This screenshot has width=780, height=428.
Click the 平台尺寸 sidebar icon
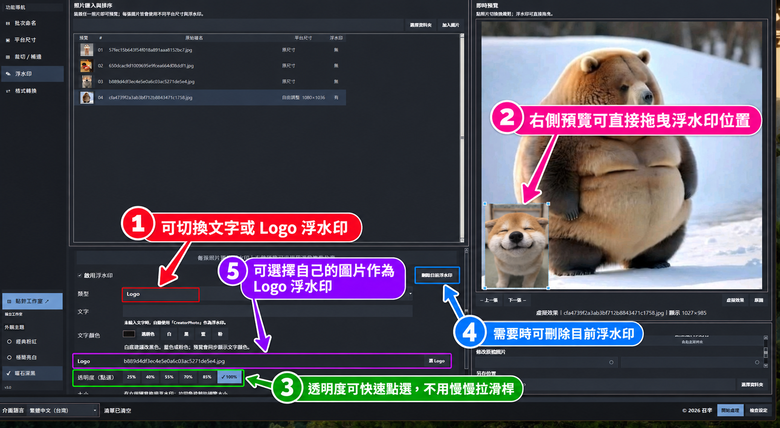tap(8, 40)
